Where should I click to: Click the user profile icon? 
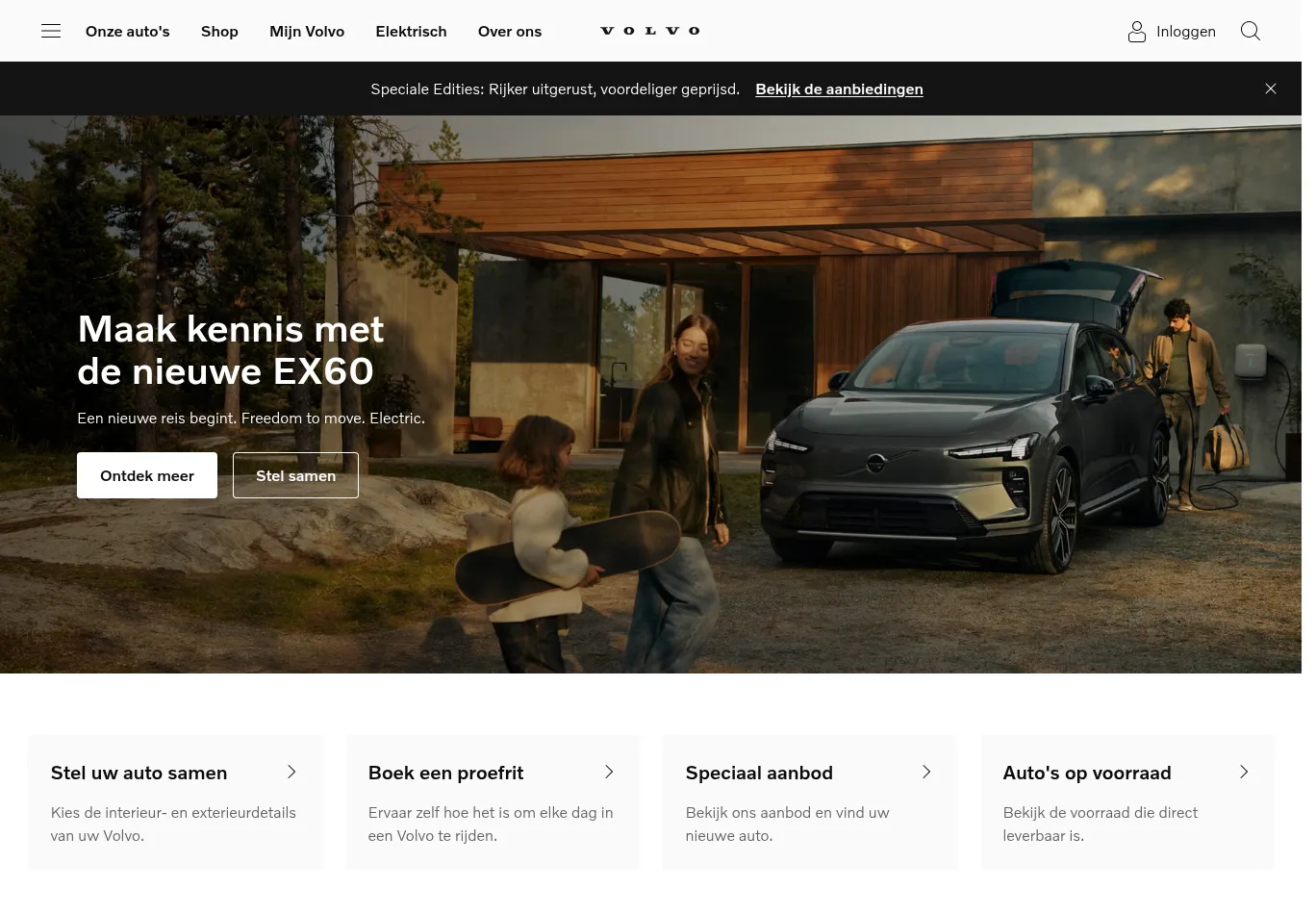click(x=1137, y=32)
